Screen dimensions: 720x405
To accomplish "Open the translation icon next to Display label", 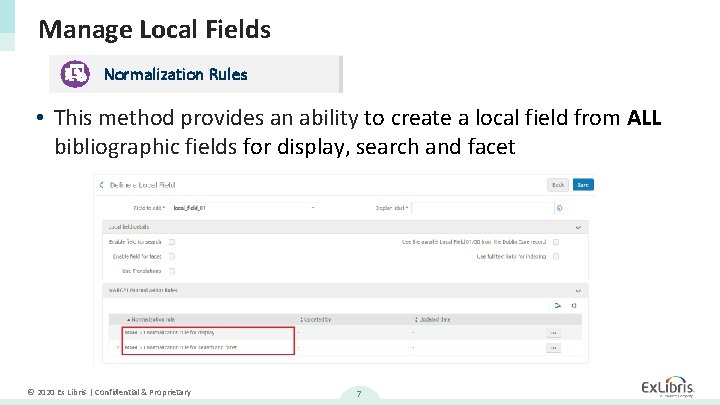I will click(559, 208).
